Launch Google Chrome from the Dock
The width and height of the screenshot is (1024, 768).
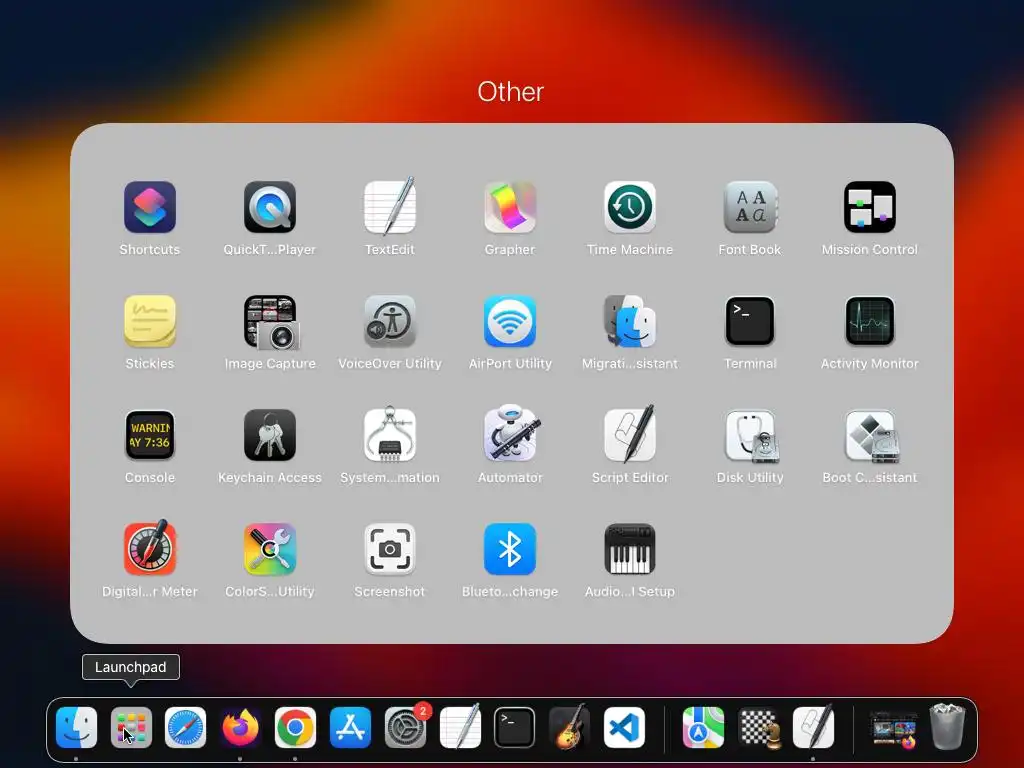(x=295, y=727)
